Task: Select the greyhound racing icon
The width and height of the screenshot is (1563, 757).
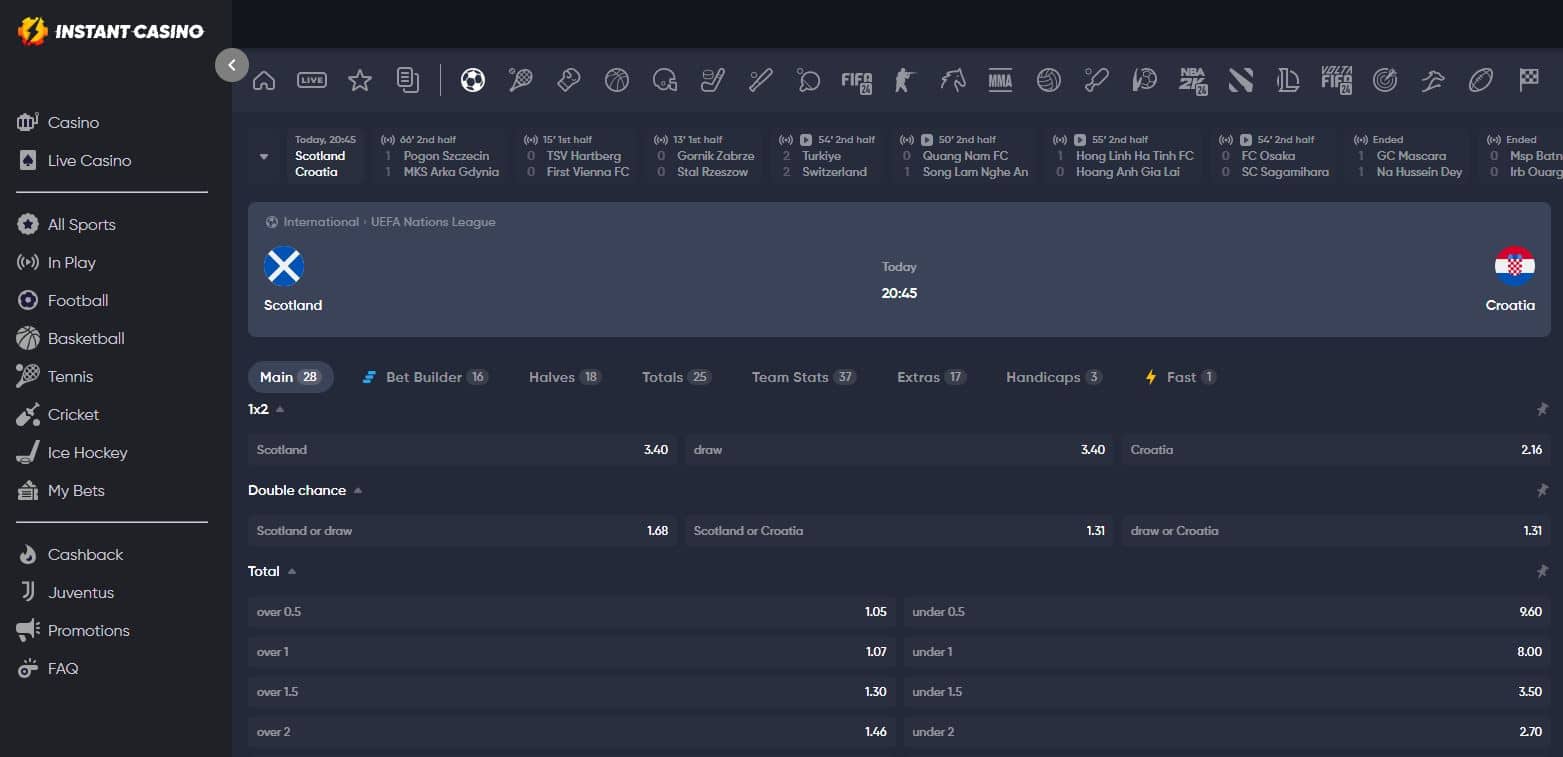Action: pyautogui.click(x=1433, y=80)
